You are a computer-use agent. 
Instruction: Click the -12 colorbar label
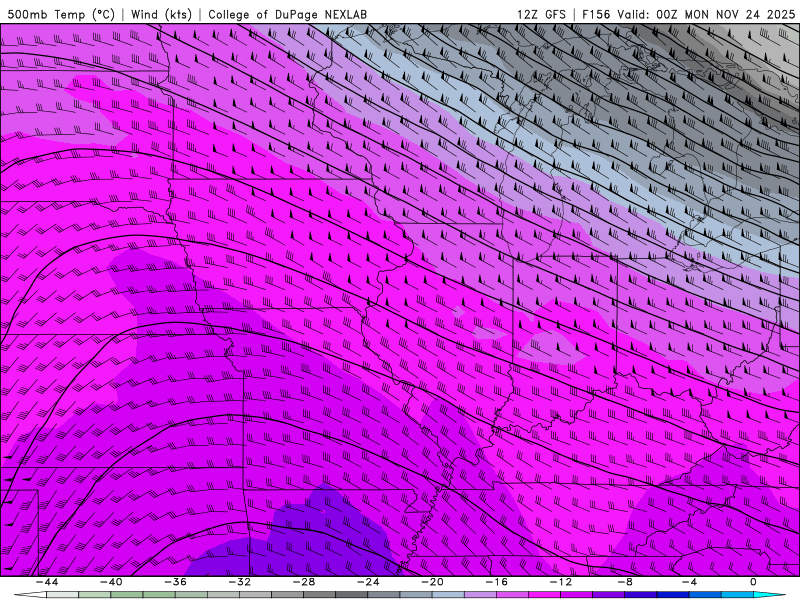pyautogui.click(x=561, y=582)
